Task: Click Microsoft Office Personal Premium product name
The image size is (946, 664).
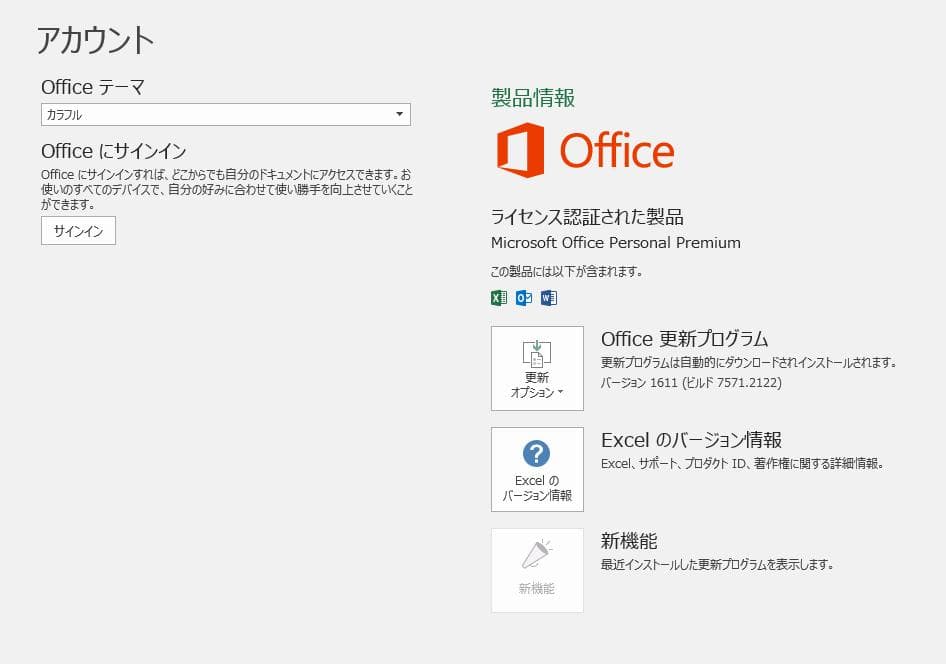Action: point(614,243)
